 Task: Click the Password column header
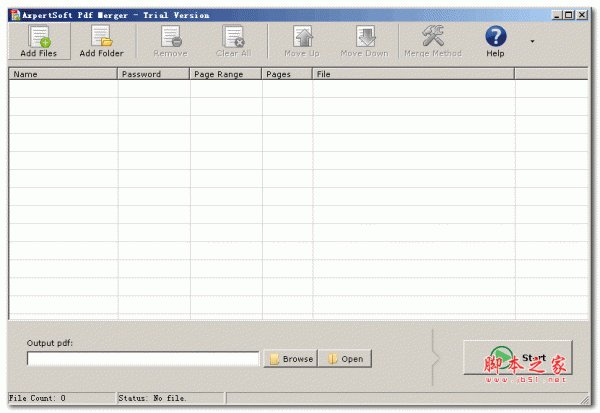[x=153, y=74]
